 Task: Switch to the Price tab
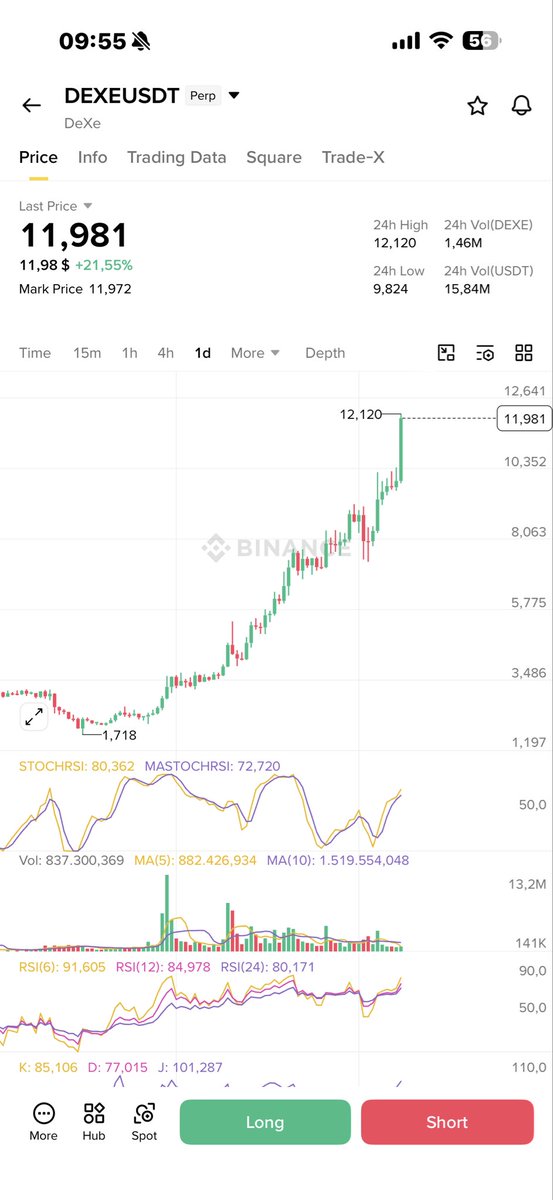click(39, 157)
